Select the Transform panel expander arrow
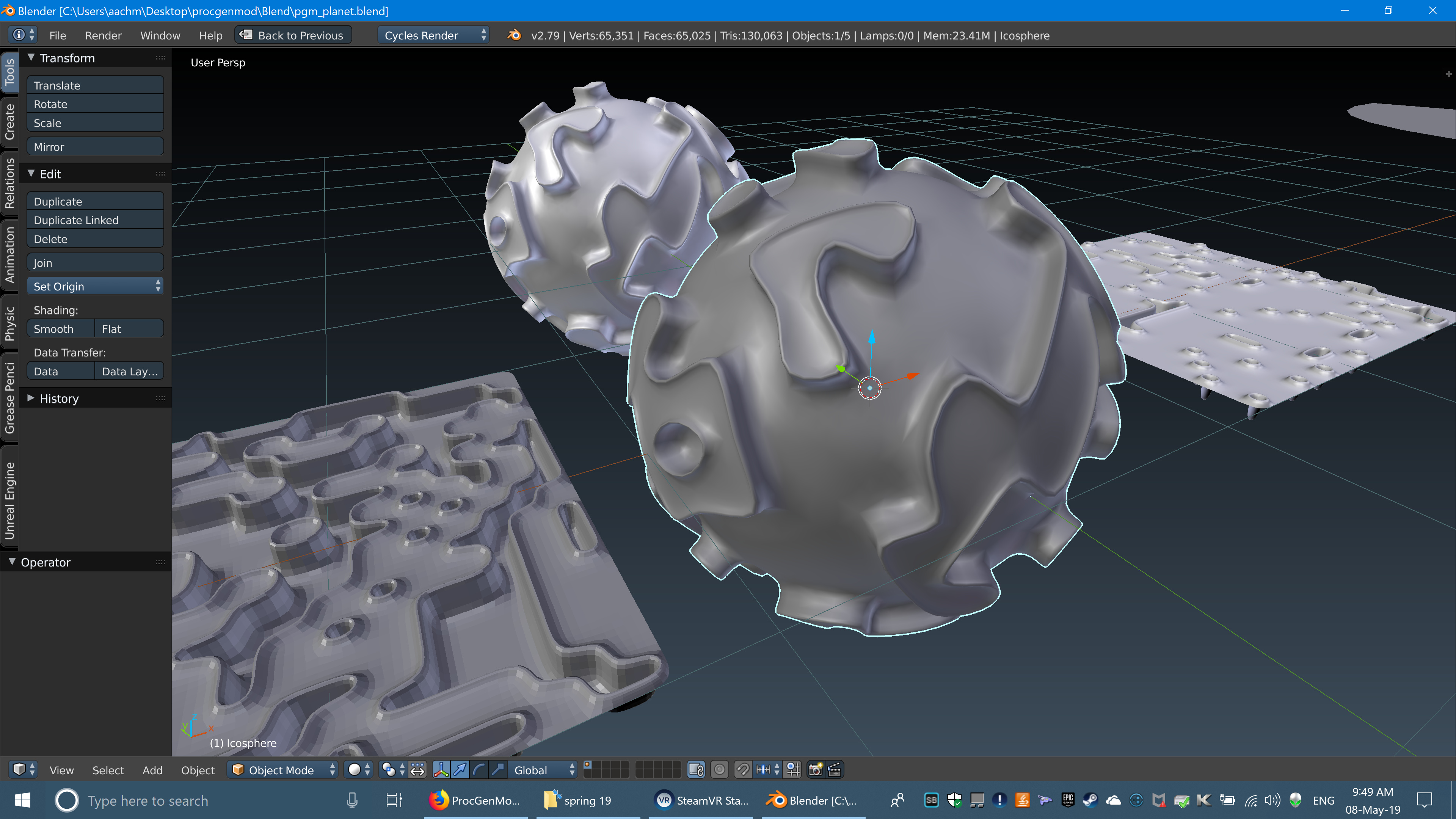This screenshot has height=819, width=1456. pos(30,58)
